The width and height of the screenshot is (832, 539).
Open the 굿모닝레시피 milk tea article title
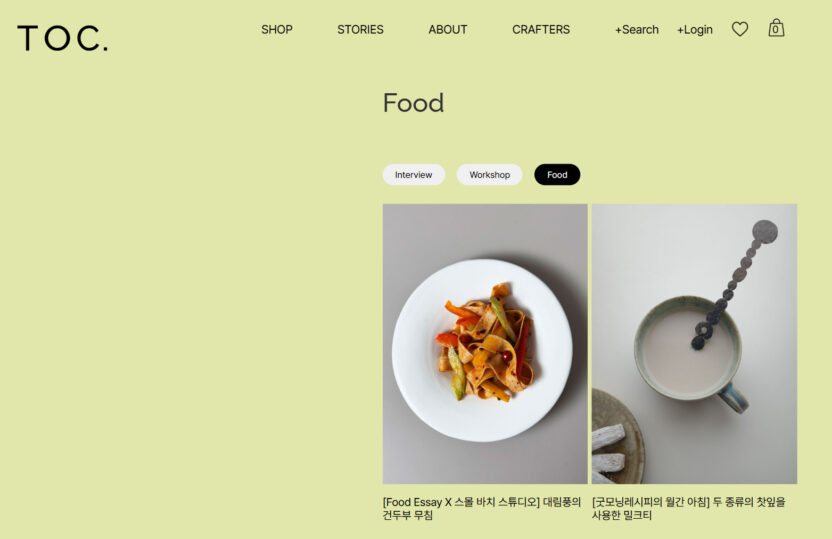pyautogui.click(x=689, y=508)
